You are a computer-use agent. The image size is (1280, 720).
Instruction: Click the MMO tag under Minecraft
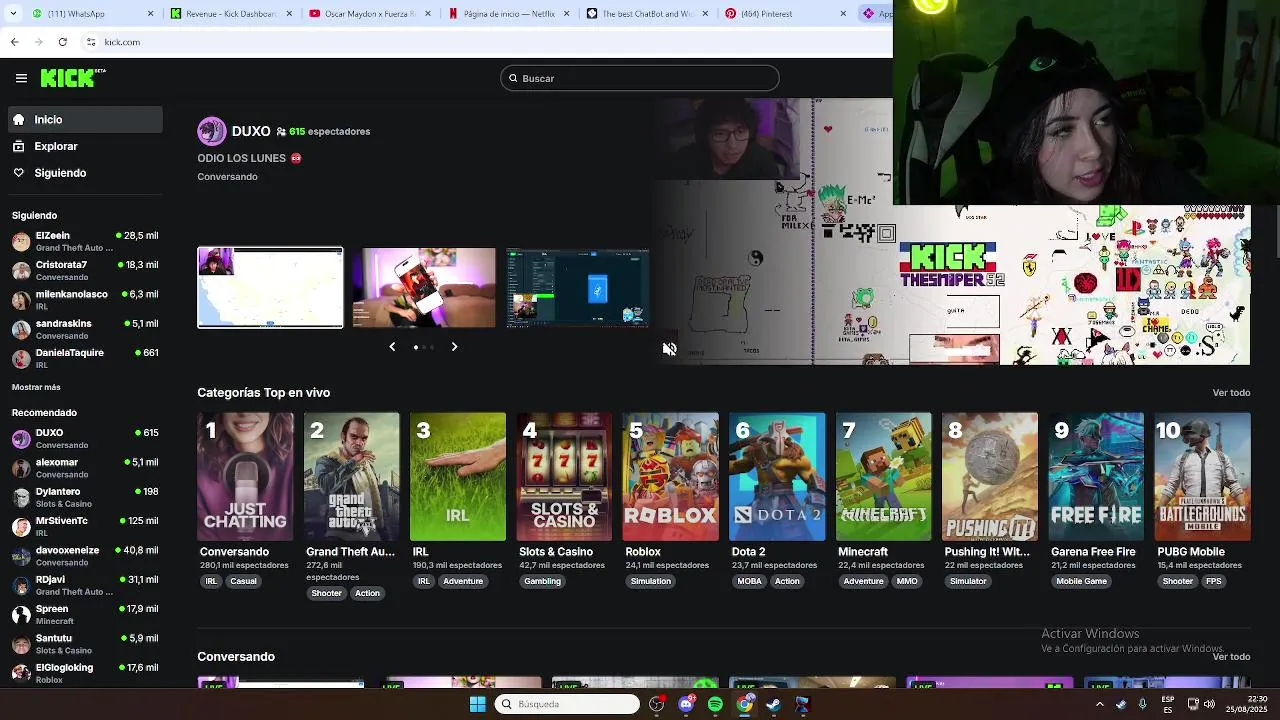(907, 581)
